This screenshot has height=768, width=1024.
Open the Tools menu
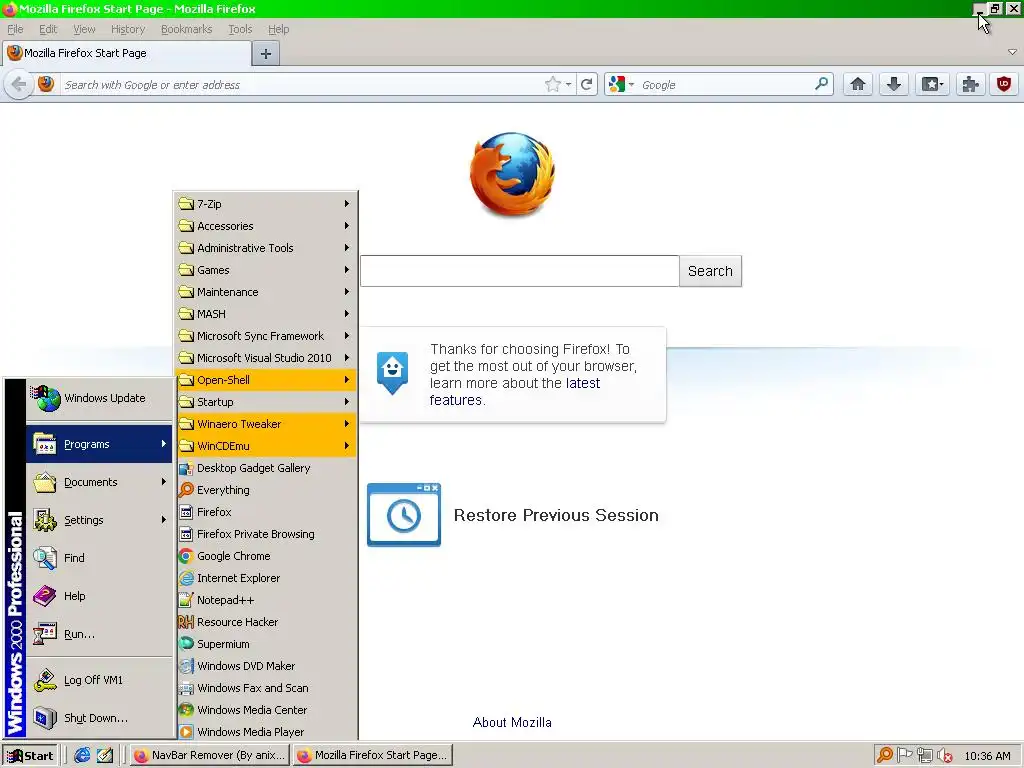240,29
